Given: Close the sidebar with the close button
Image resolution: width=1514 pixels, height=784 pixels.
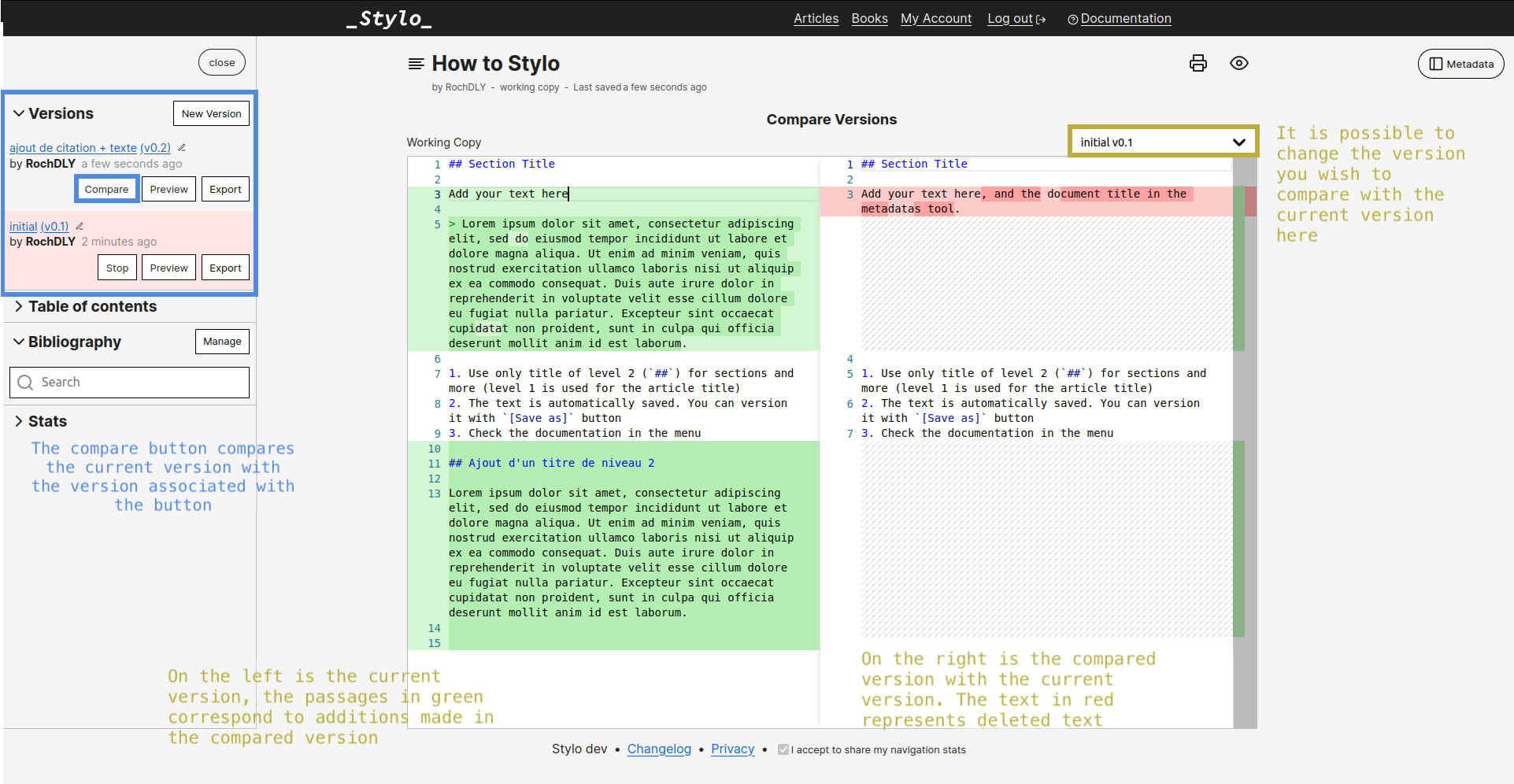Looking at the screenshot, I should (222, 63).
